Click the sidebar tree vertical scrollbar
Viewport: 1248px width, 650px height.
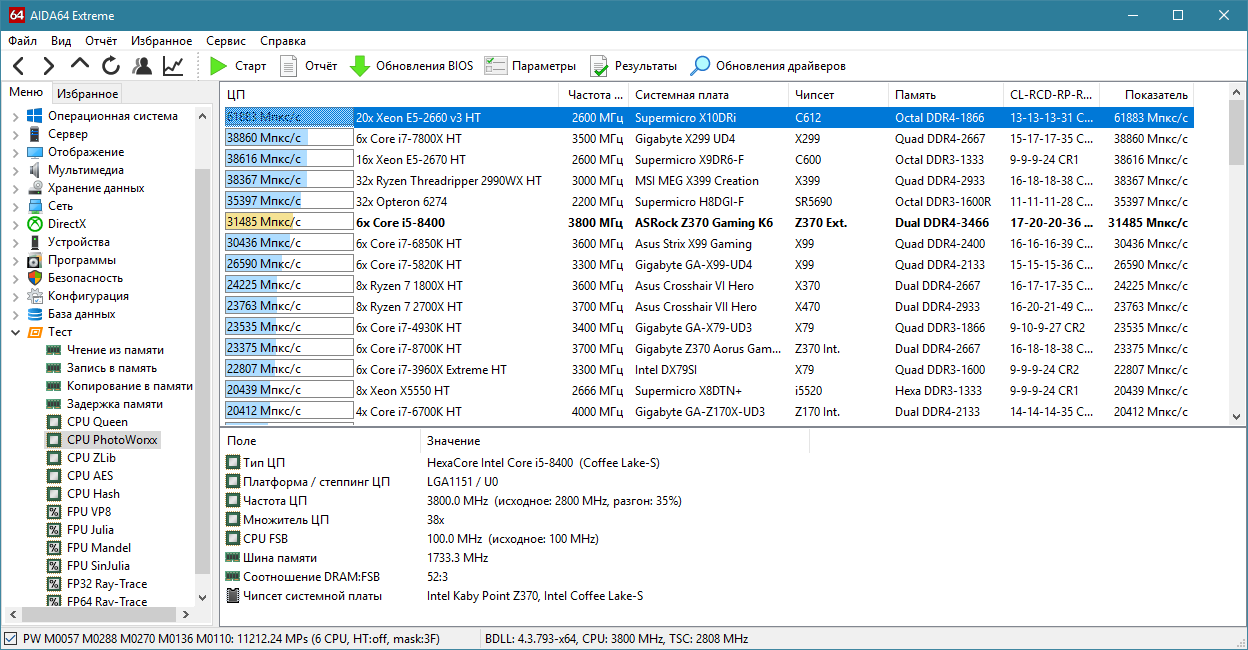(x=203, y=355)
